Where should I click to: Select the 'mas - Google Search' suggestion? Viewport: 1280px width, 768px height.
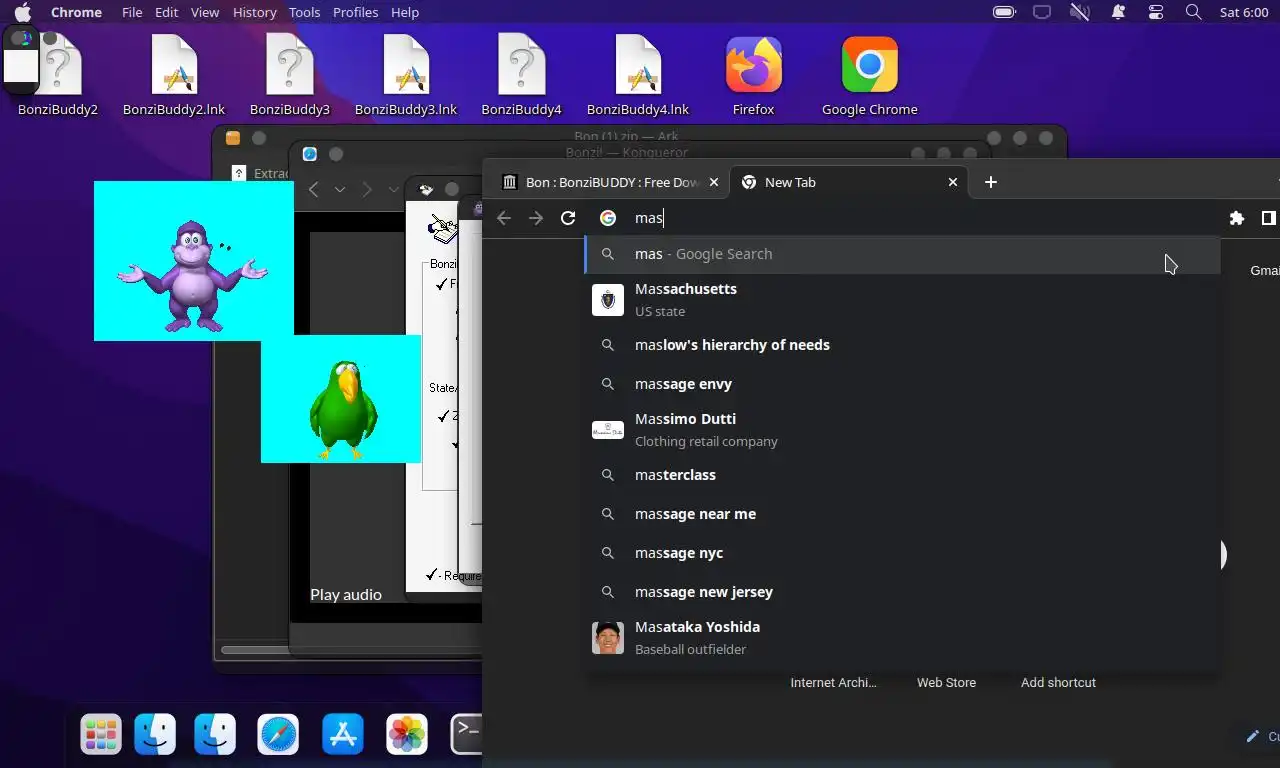point(902,254)
